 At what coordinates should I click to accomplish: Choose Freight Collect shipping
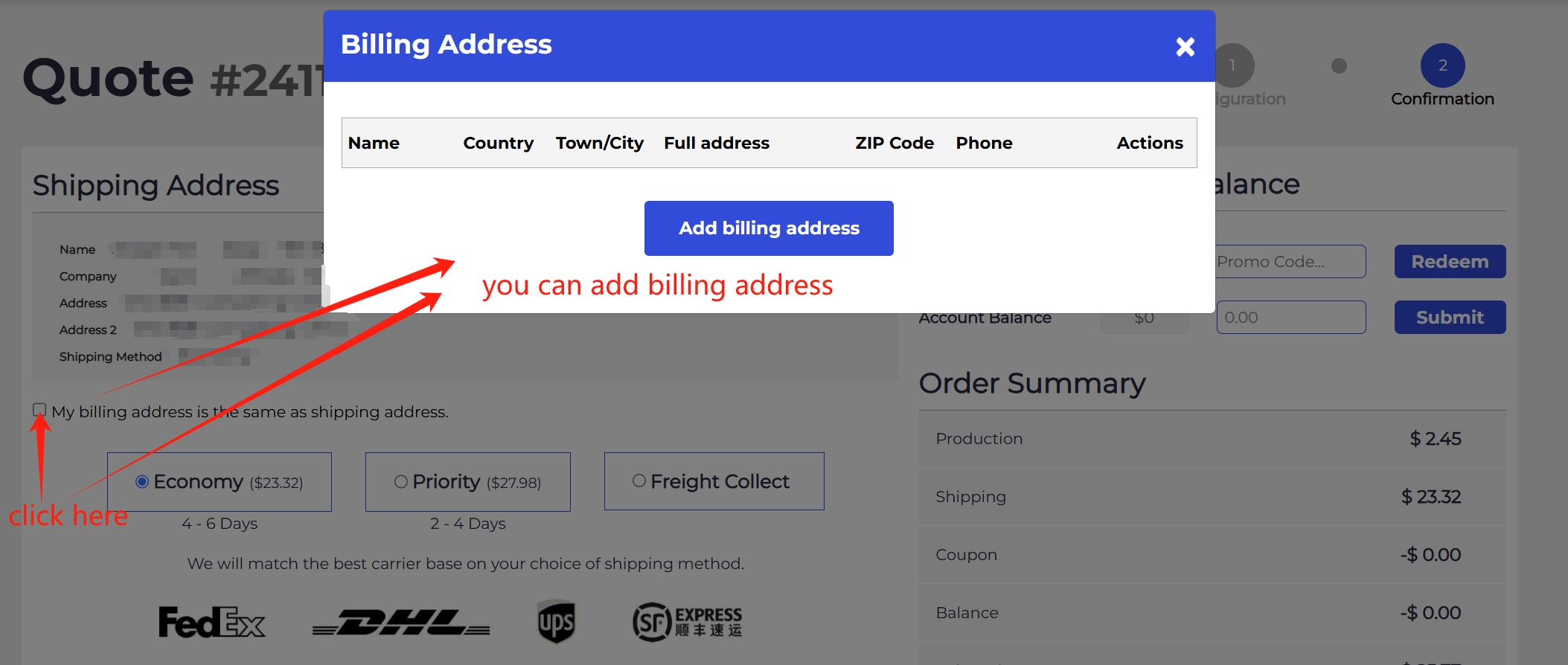(639, 481)
